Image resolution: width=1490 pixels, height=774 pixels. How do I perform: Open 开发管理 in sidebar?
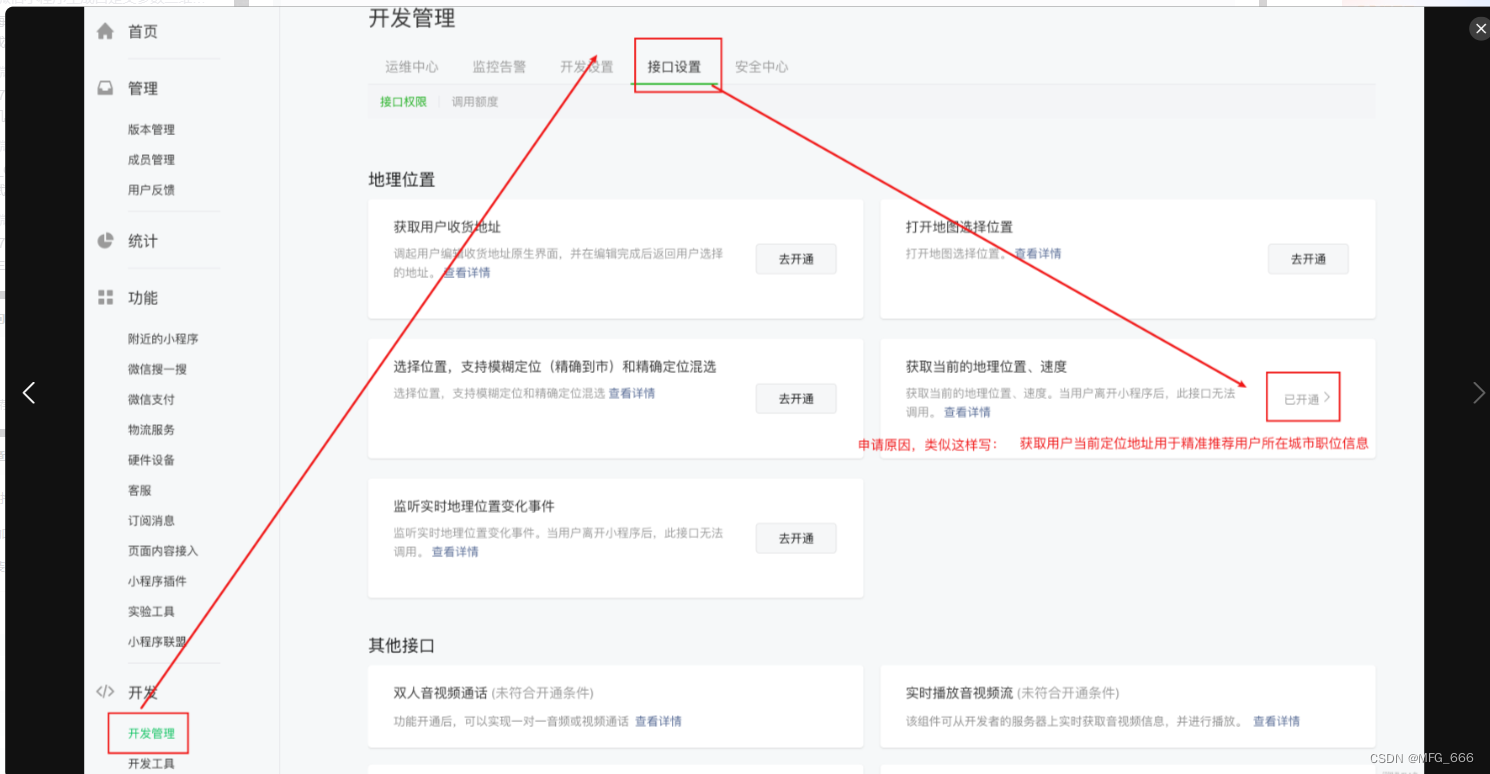[x=151, y=734]
